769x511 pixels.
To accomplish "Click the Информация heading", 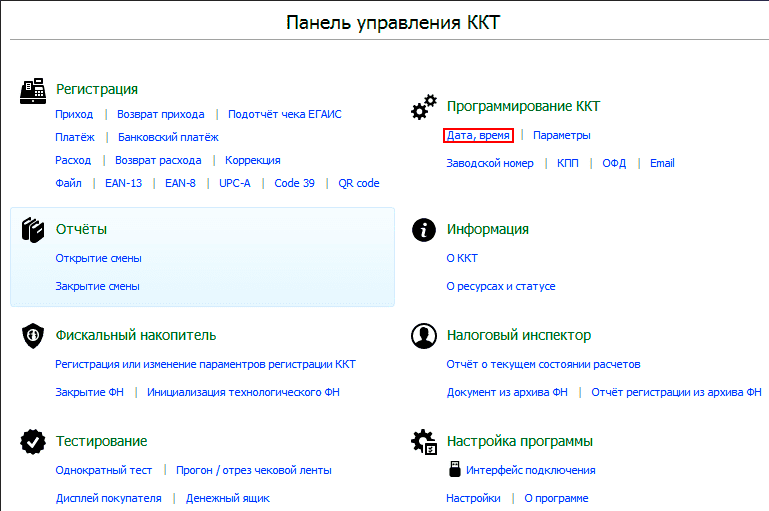I will click(x=487, y=229).
